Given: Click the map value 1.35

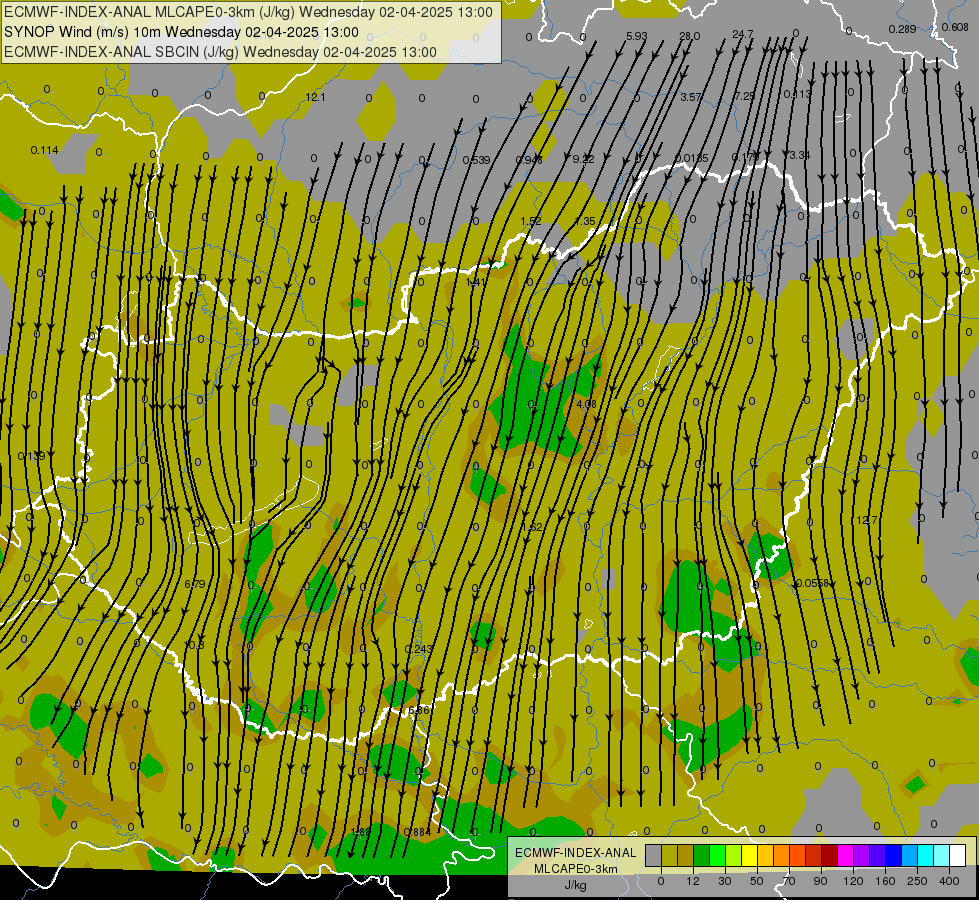Looking at the screenshot, I should point(584,221).
